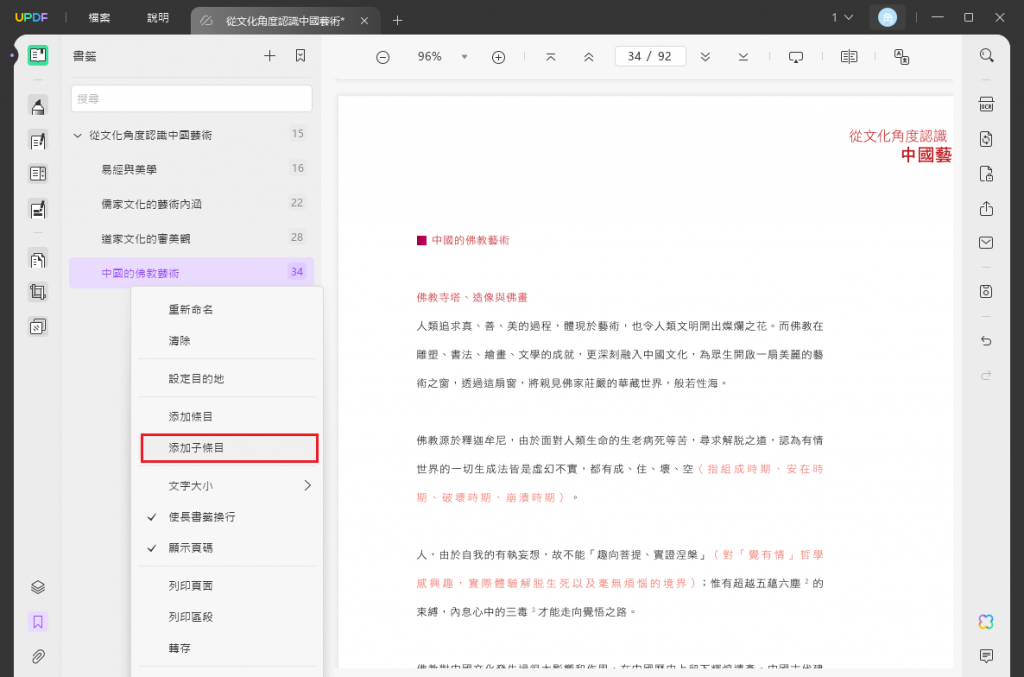The height and width of the screenshot is (677, 1024).
Task: Zoom in with the plus button
Action: click(x=498, y=57)
